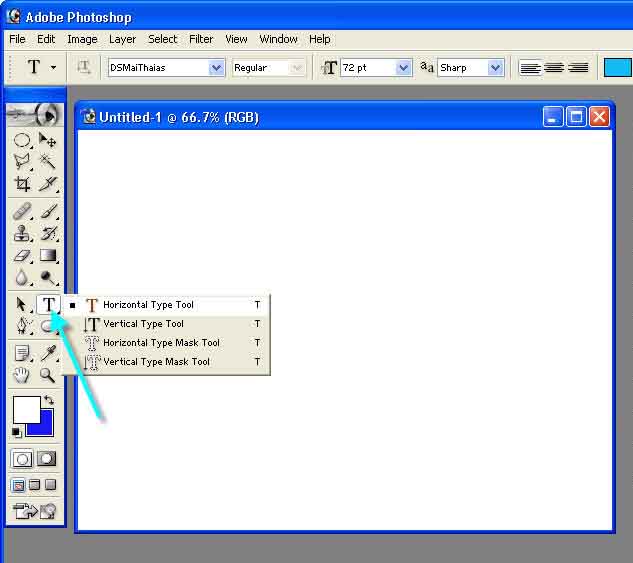633x563 pixels.
Task: Select the History Brush tool
Action: click(x=48, y=233)
